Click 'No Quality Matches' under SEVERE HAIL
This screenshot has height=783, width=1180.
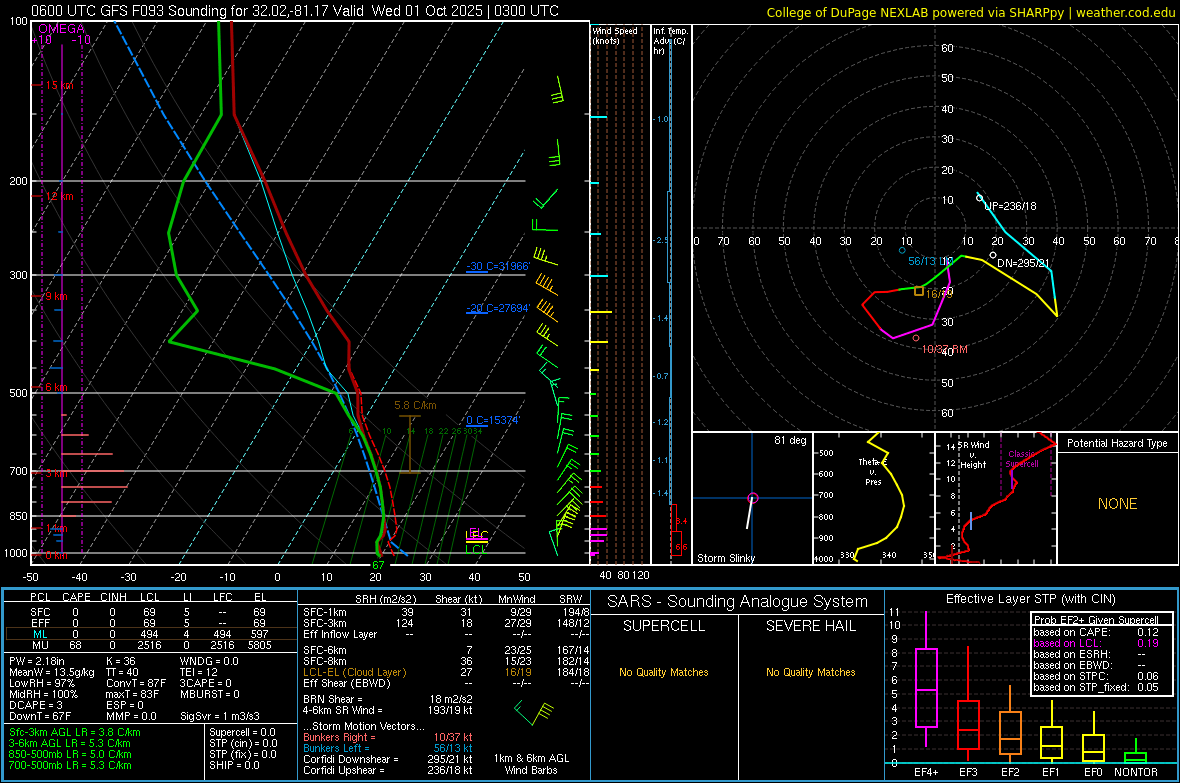pyautogui.click(x=810, y=672)
